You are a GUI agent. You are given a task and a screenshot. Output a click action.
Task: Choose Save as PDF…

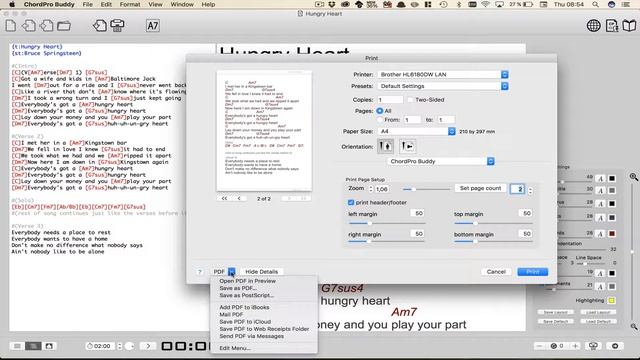point(238,288)
